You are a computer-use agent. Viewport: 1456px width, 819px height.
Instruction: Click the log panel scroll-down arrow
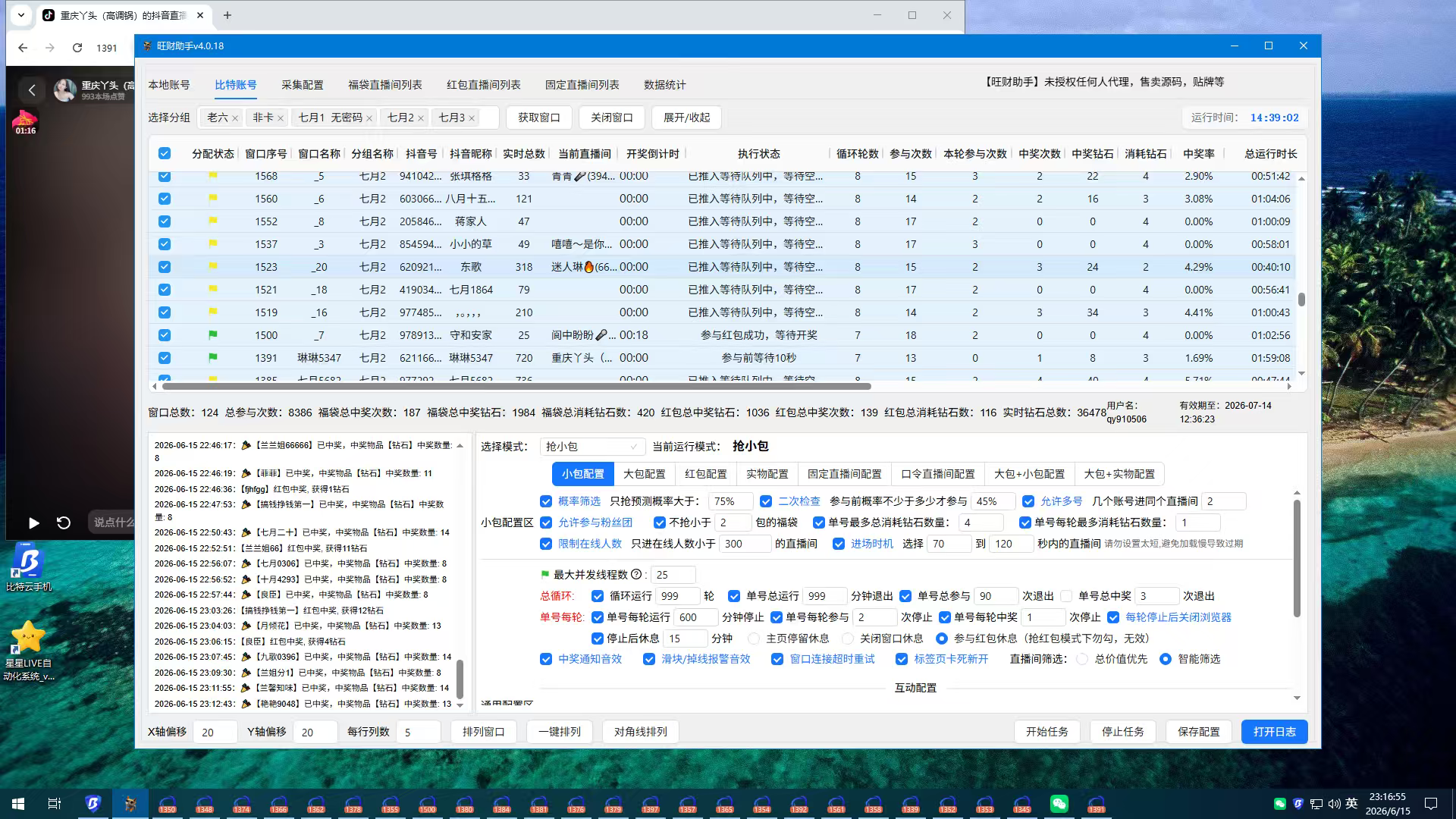(460, 705)
